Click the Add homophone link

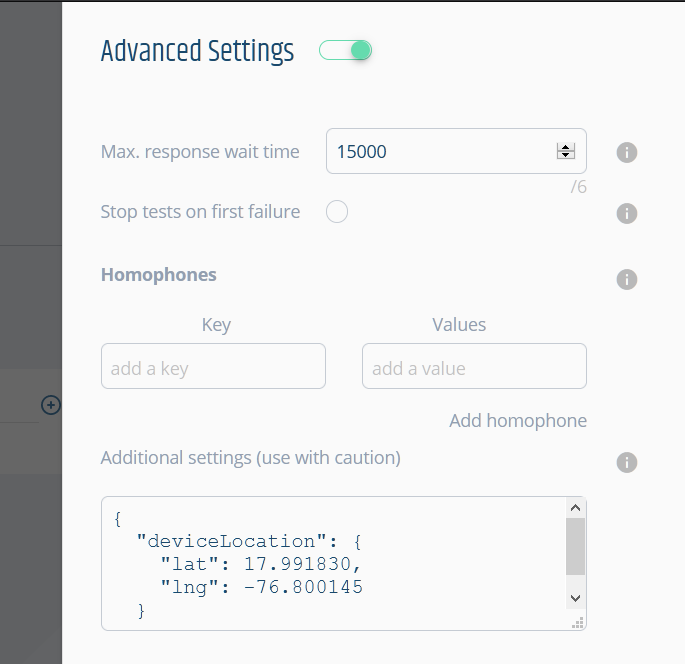(518, 421)
